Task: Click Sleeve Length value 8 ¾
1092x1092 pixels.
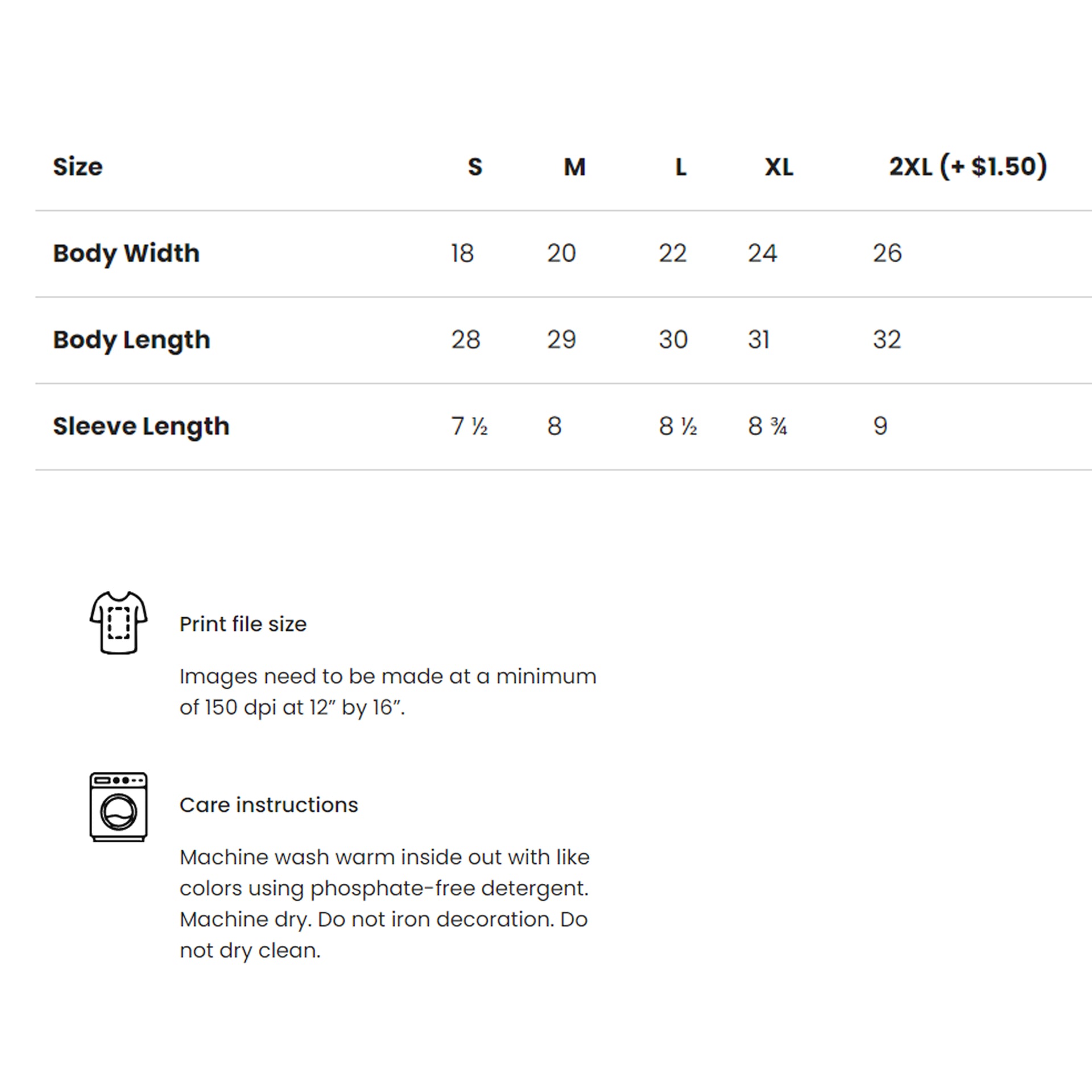Action: click(x=767, y=426)
